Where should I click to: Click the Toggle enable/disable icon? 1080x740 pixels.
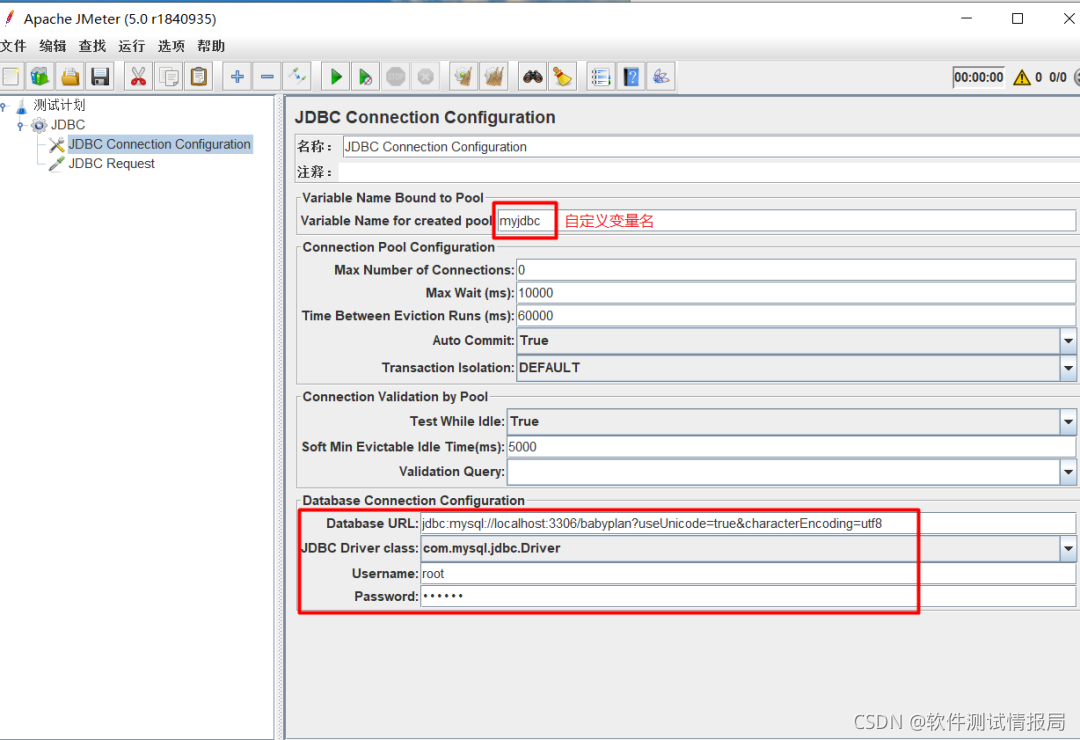298,76
